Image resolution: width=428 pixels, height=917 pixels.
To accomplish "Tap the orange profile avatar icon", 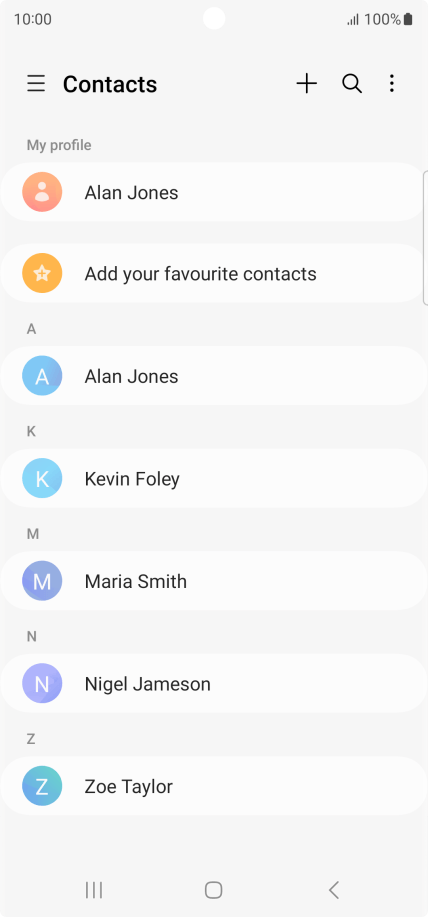I will 42,192.
